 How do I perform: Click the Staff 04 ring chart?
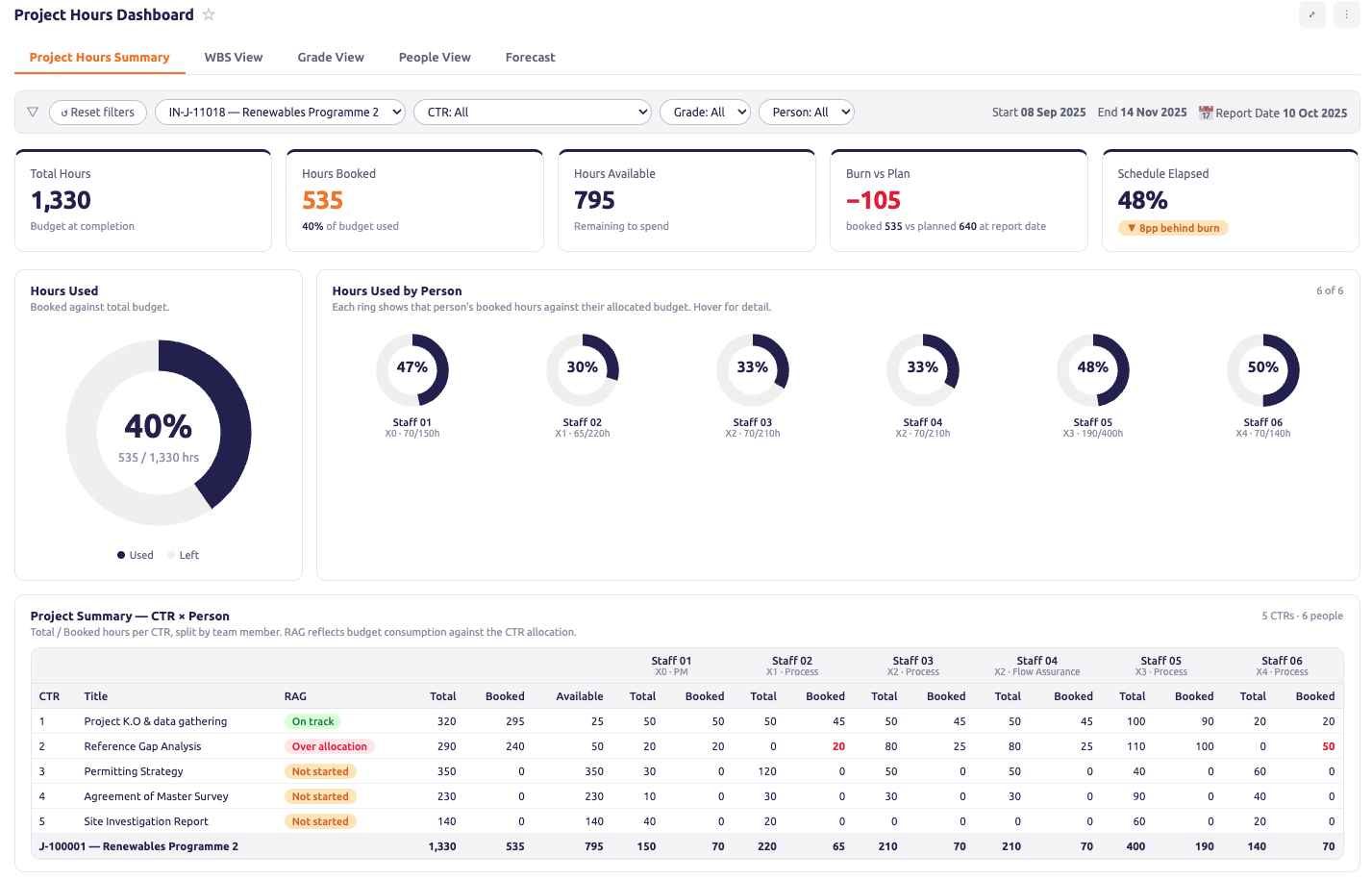point(923,370)
